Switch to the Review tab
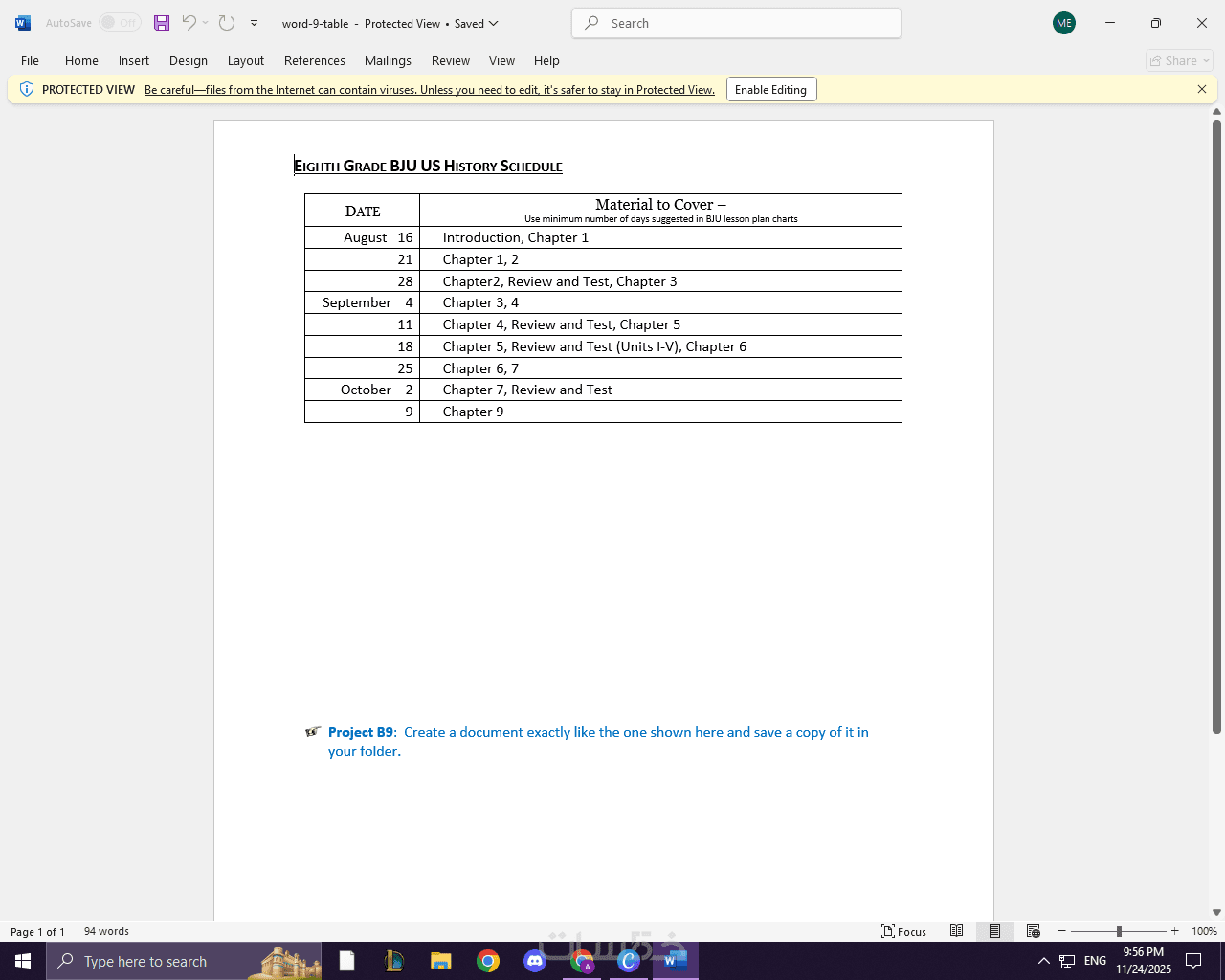Image resolution: width=1225 pixels, height=980 pixels. click(451, 60)
